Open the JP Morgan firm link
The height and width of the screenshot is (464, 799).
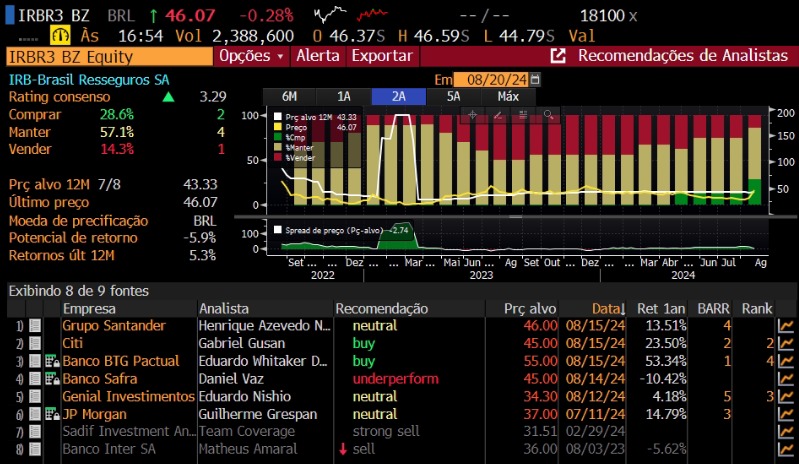pyautogui.click(x=94, y=414)
